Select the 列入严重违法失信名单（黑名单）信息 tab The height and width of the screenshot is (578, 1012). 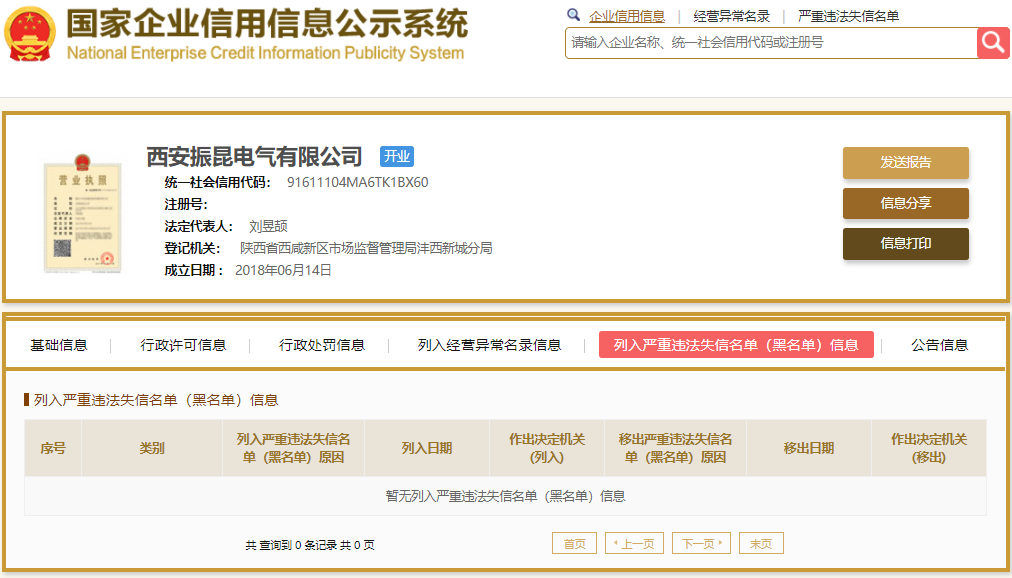click(x=736, y=344)
